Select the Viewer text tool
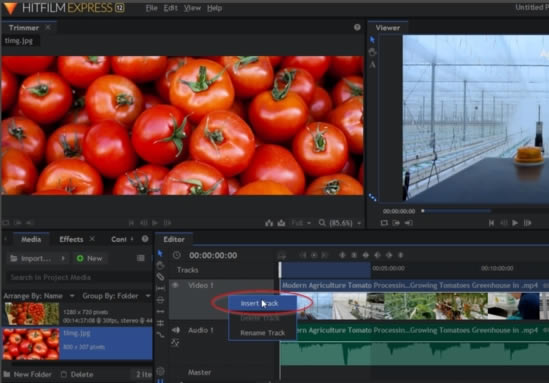The width and height of the screenshot is (549, 383). 373,65
